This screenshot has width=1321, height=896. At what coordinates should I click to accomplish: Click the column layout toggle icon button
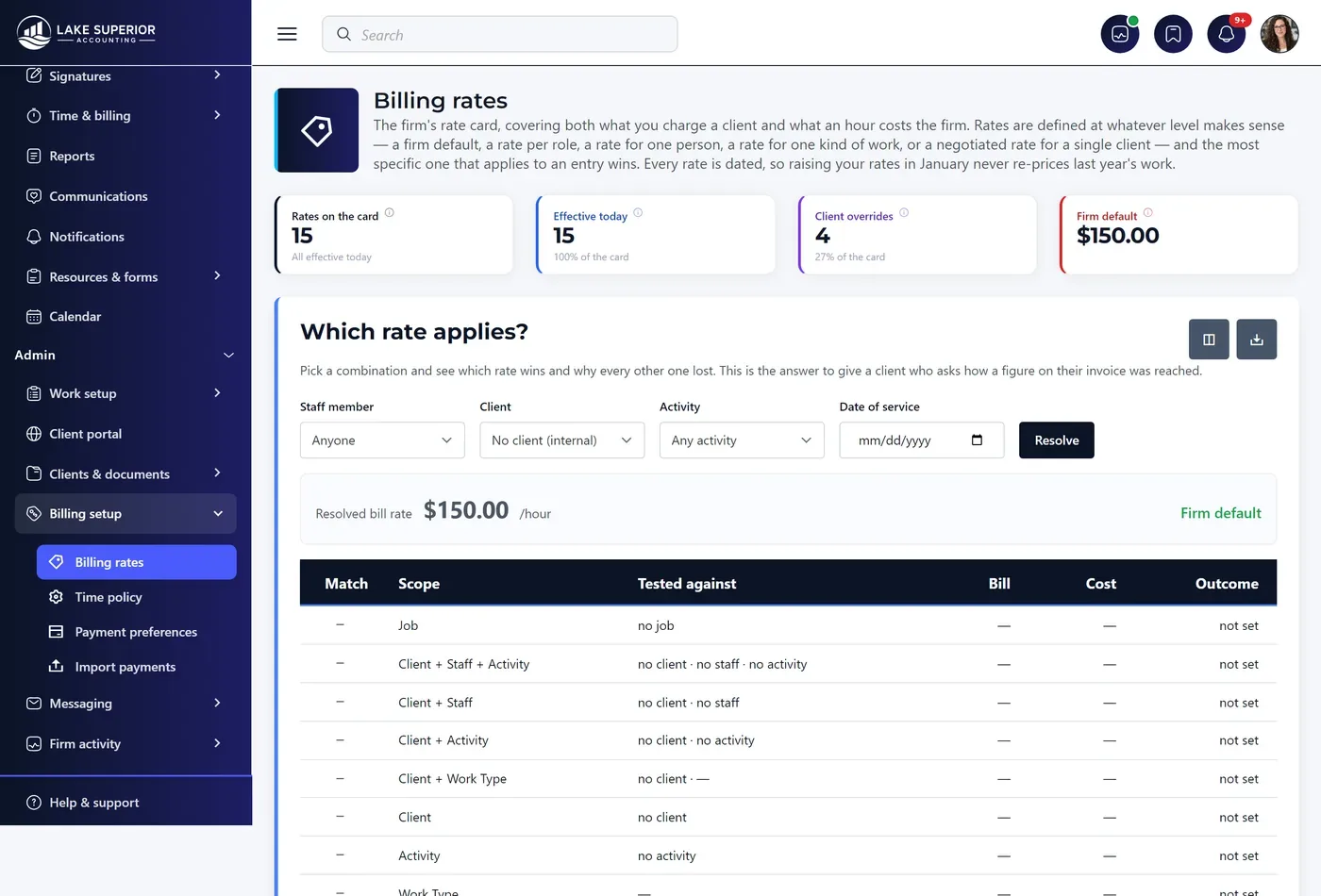[x=1209, y=340]
